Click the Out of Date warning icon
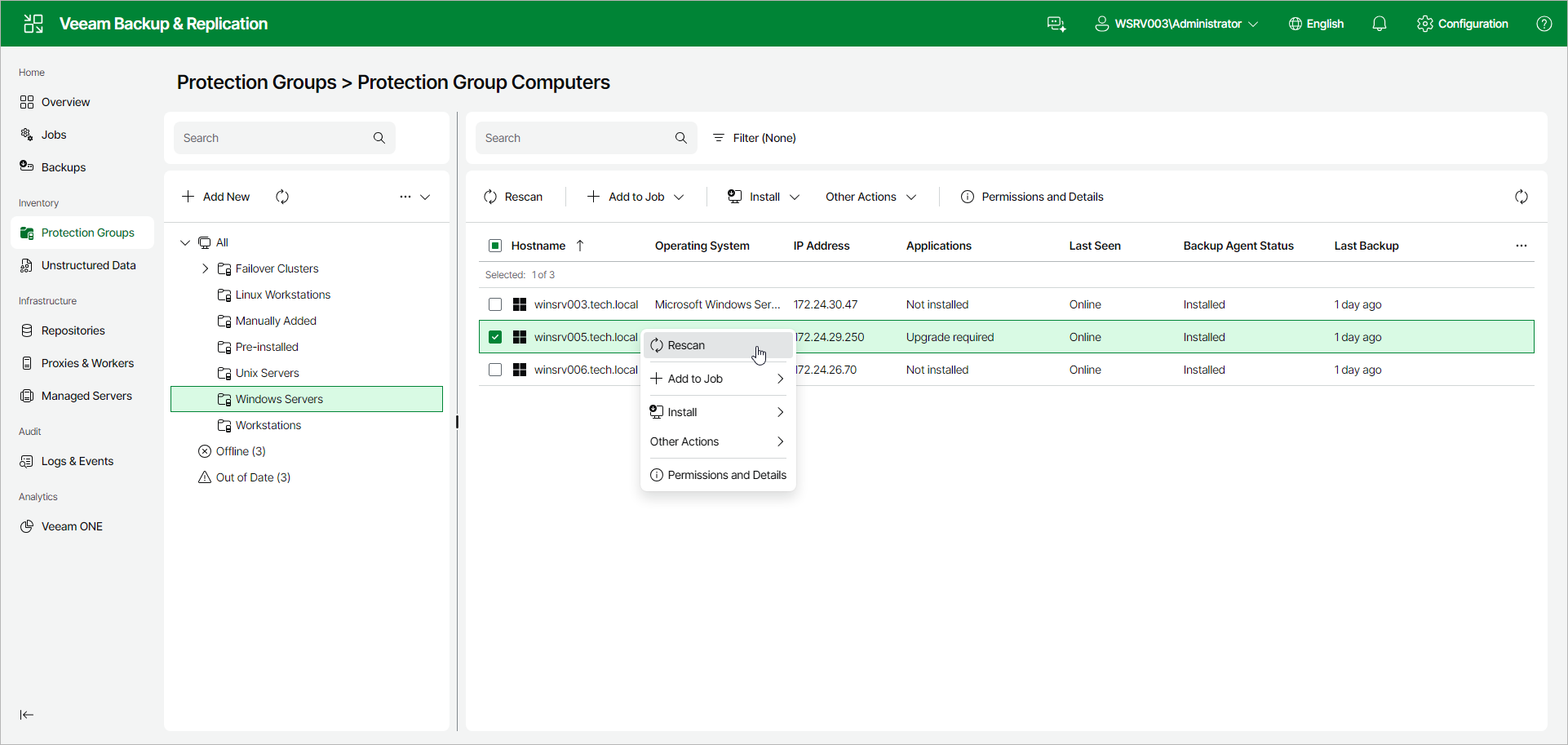The image size is (1568, 745). pos(205,477)
